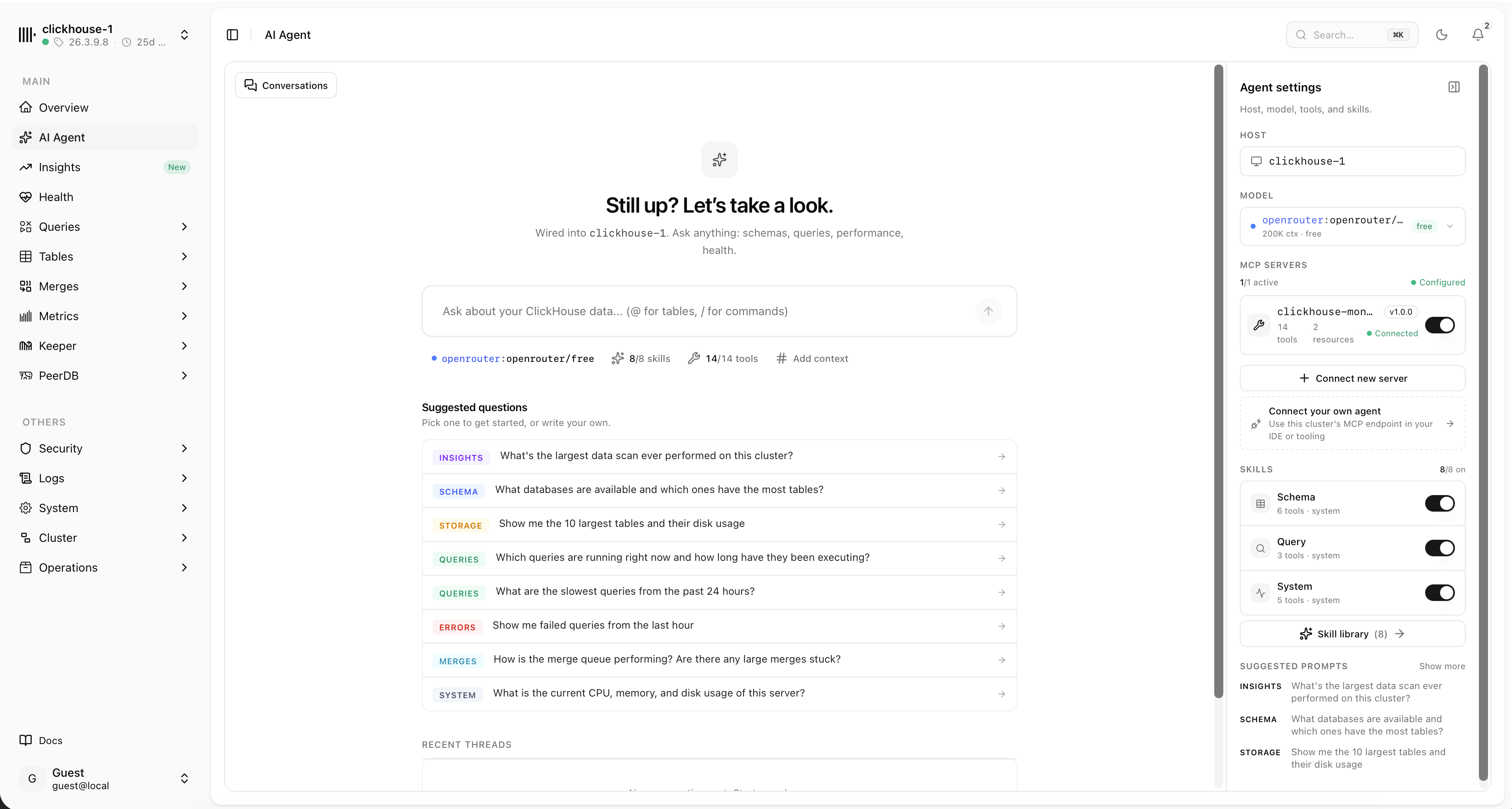Open the Skill library (8)
This screenshot has height=809, width=1512.
tap(1352, 634)
